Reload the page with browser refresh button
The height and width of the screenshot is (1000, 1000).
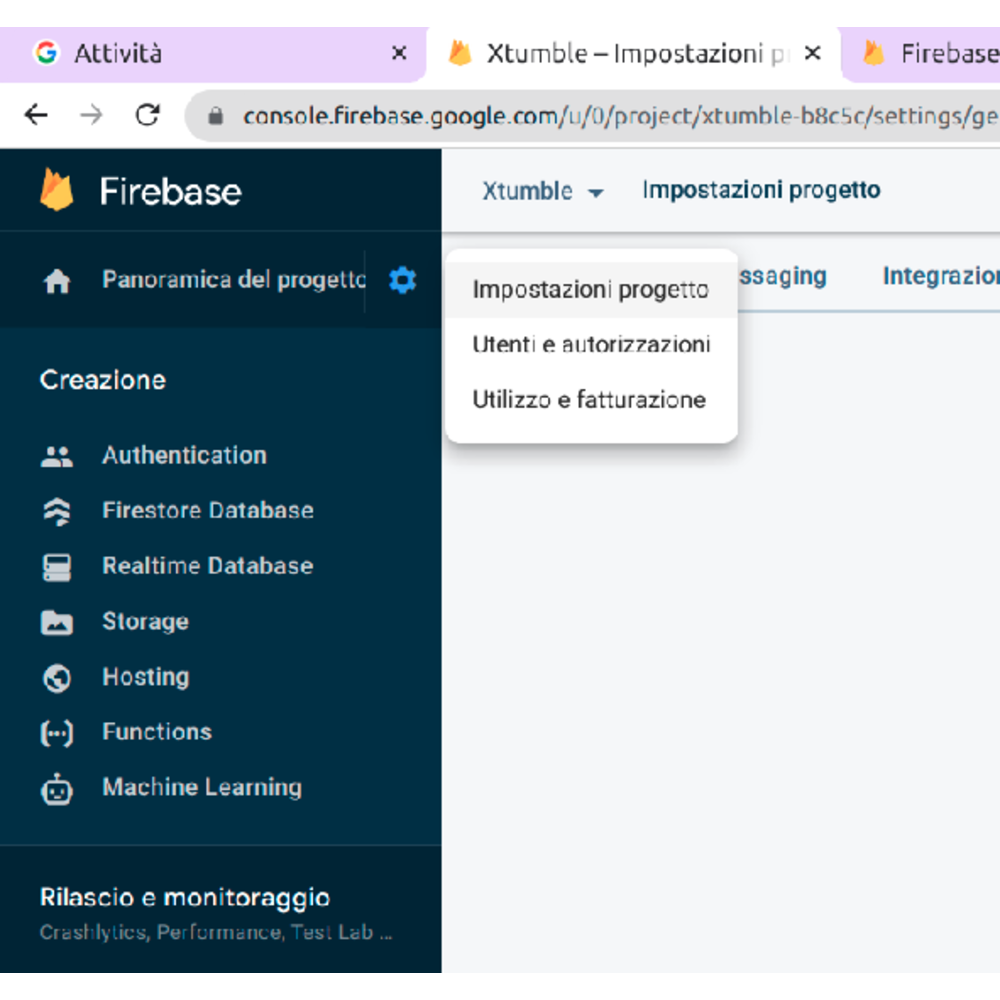[x=148, y=115]
